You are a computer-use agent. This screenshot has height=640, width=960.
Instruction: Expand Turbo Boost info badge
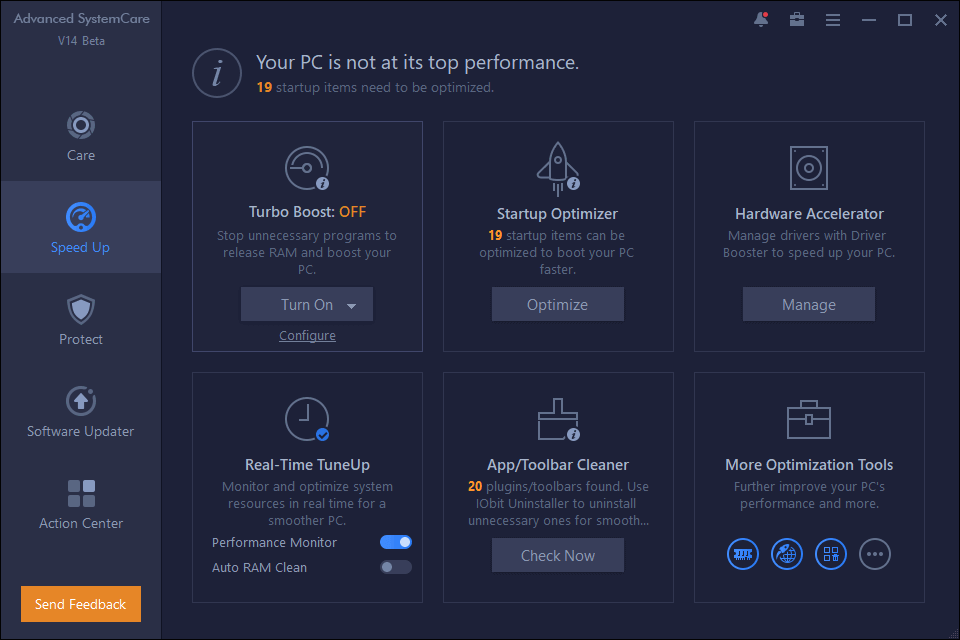click(x=323, y=181)
